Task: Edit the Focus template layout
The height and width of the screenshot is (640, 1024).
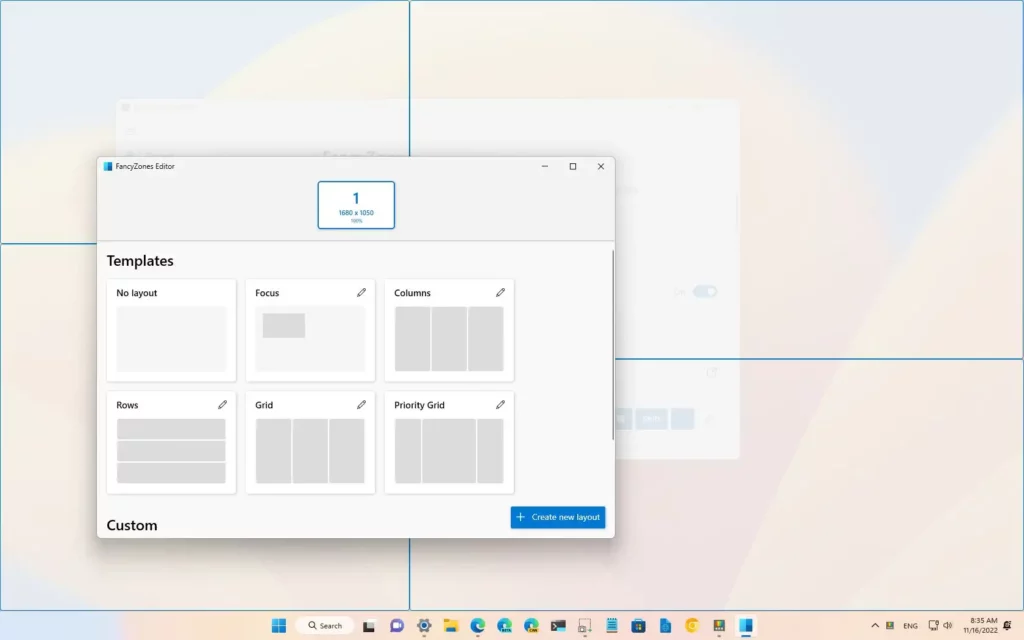Action: tap(361, 293)
